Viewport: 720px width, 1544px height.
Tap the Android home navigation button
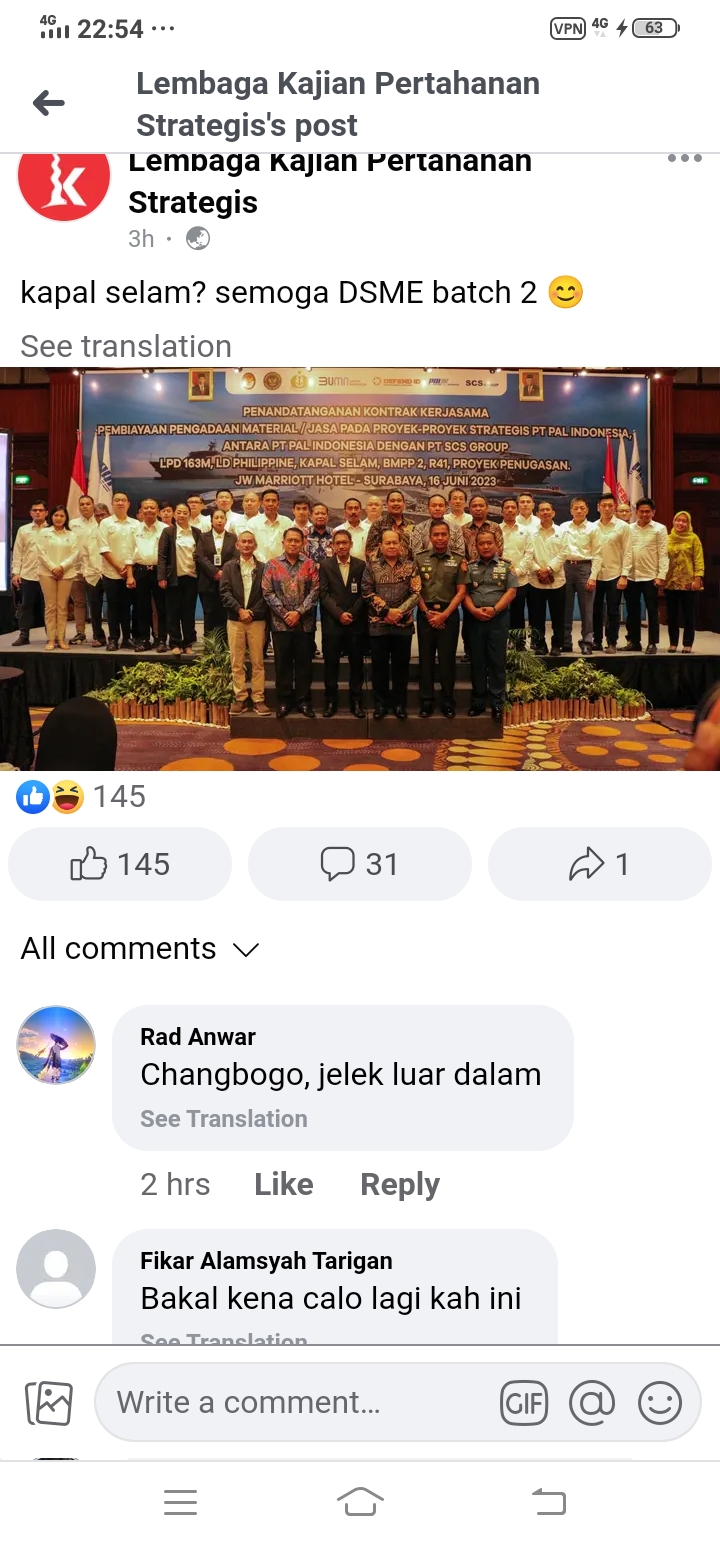[x=360, y=1501]
